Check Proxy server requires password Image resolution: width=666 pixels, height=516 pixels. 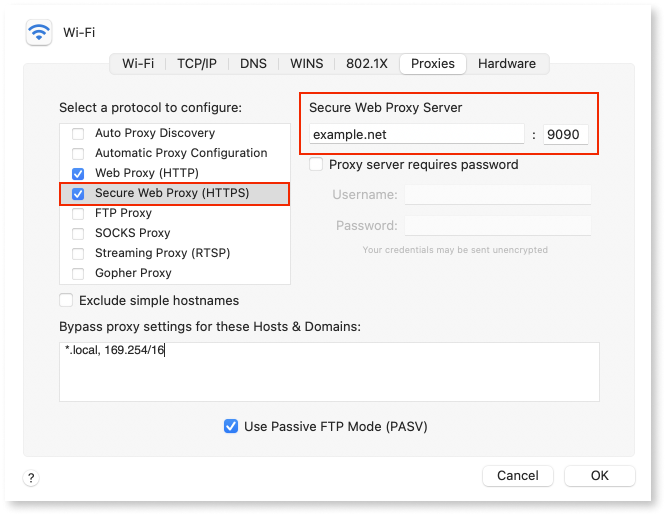(x=316, y=164)
